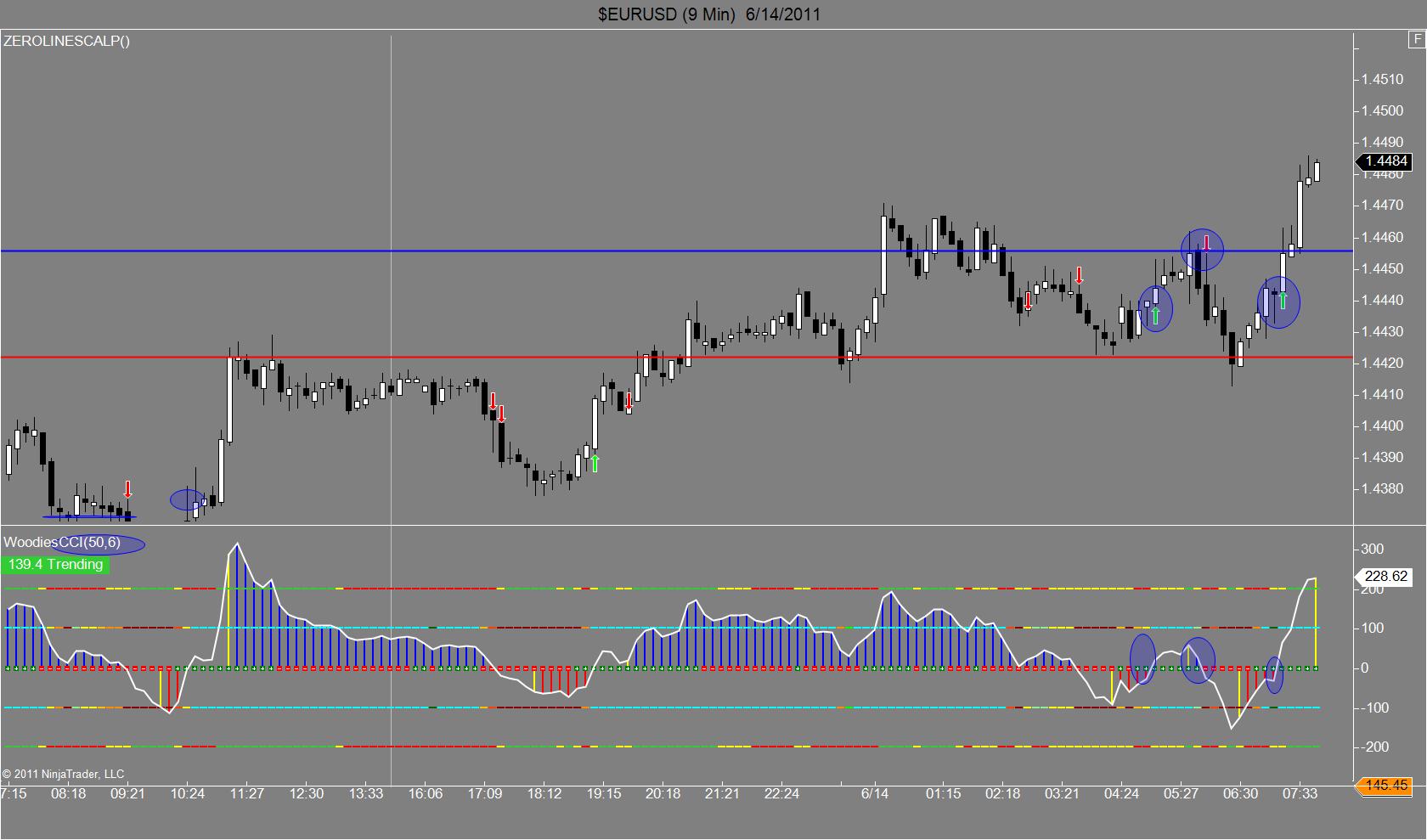Image resolution: width=1427 pixels, height=840 pixels.
Task: Click the 22:24 time axis label
Action: [782, 793]
